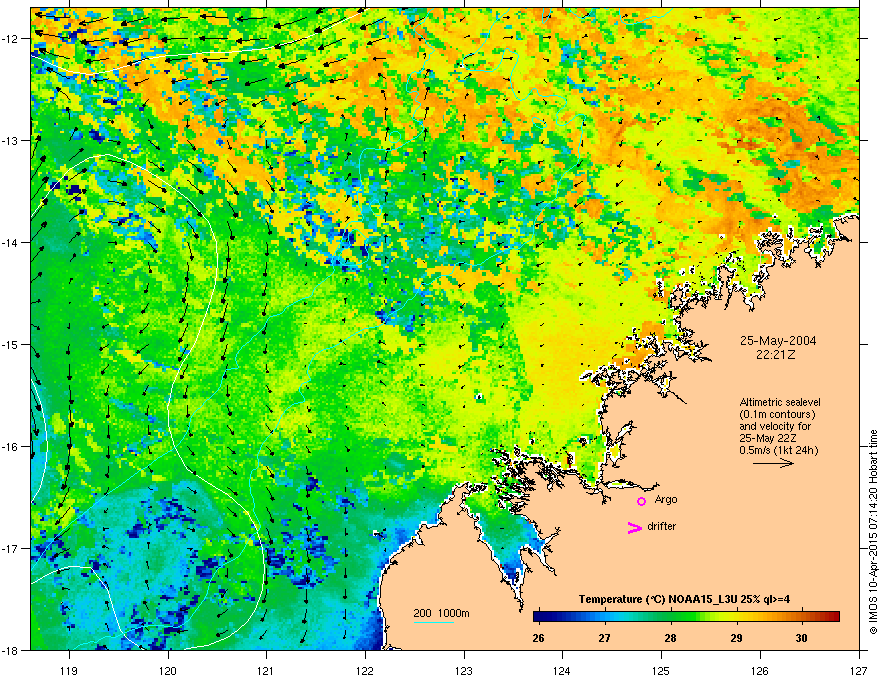Image resolution: width=880 pixels, height=680 pixels.
Task: Click the longitude axis label 119
Action: tap(69, 670)
